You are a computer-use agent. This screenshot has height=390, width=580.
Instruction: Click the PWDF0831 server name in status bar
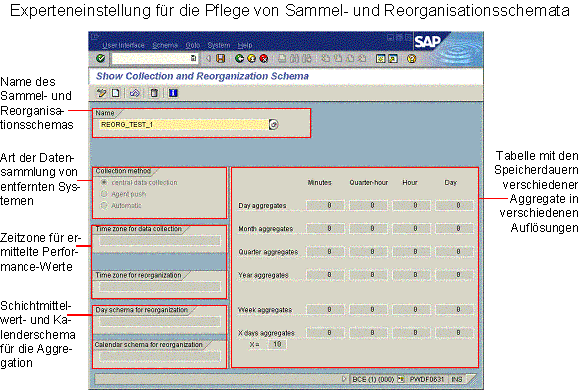point(426,379)
